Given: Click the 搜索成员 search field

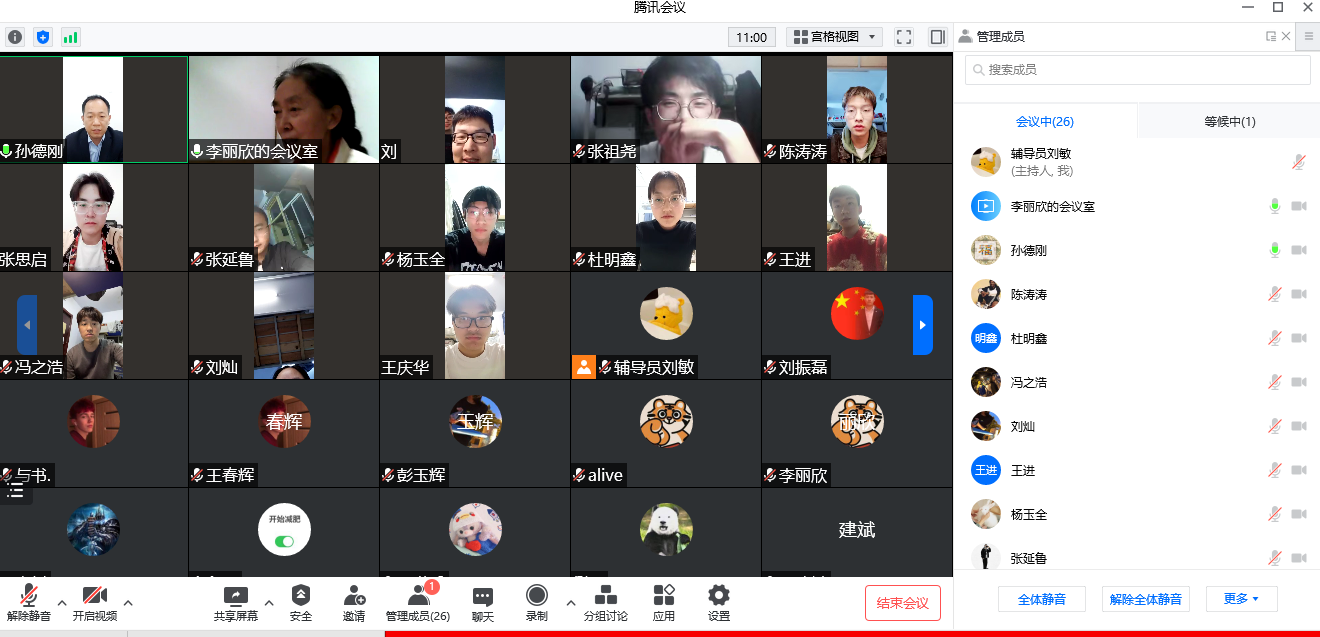Looking at the screenshot, I should pyautogui.click(x=1137, y=70).
